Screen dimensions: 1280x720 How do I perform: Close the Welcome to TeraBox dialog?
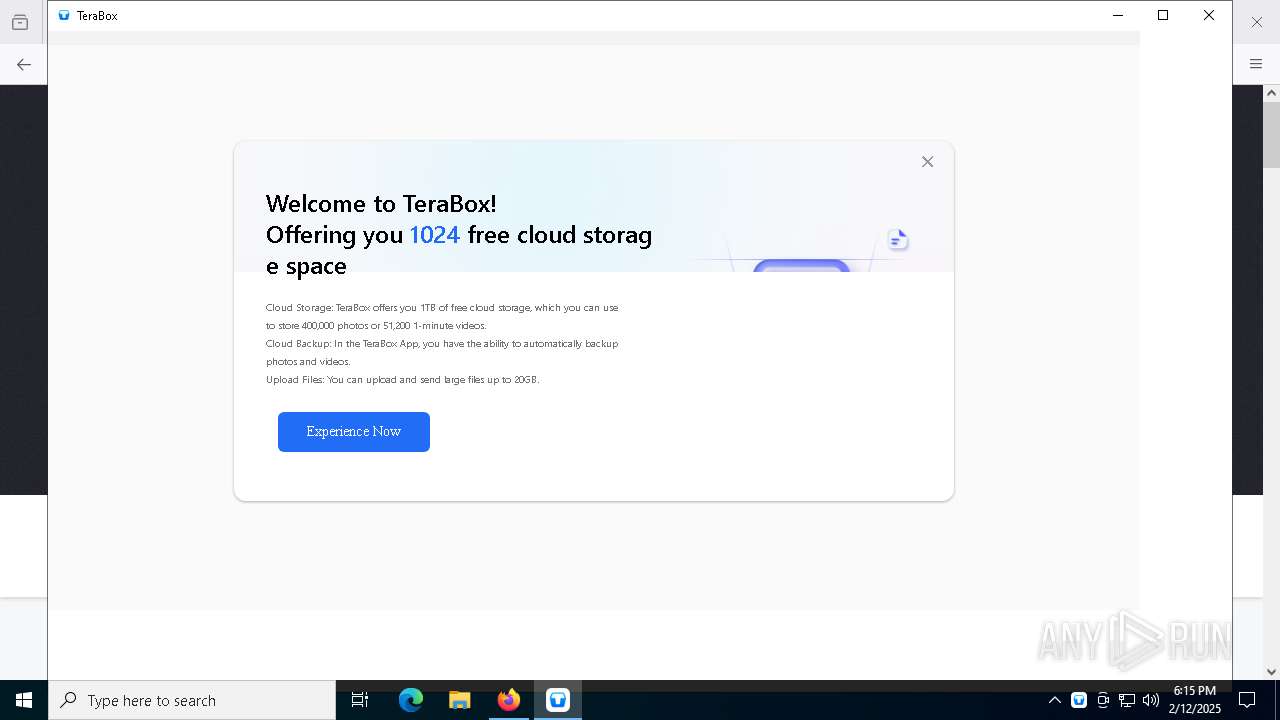tap(927, 162)
